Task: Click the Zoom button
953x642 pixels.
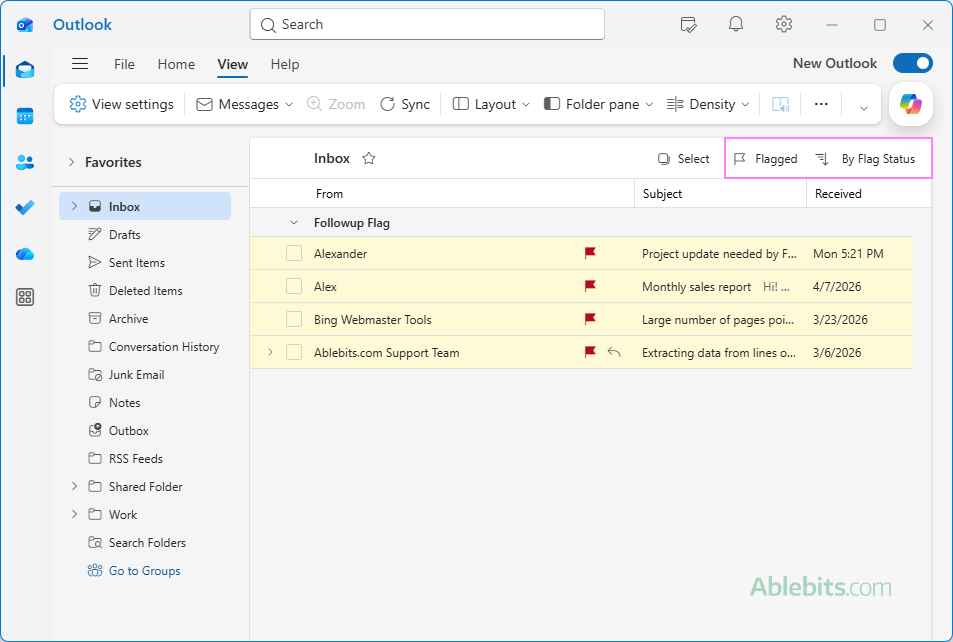Action: (x=336, y=105)
